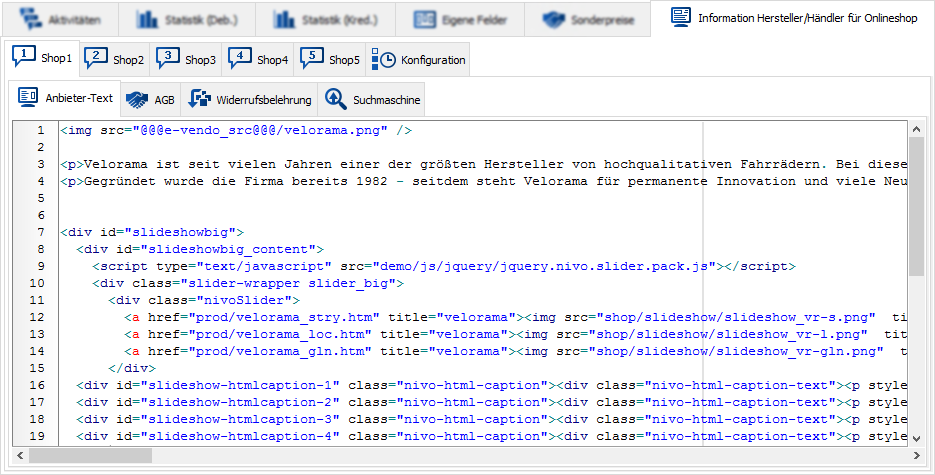This screenshot has width=935, height=475.
Task: Click the Sonderpreise handshake icon
Action: point(553,20)
